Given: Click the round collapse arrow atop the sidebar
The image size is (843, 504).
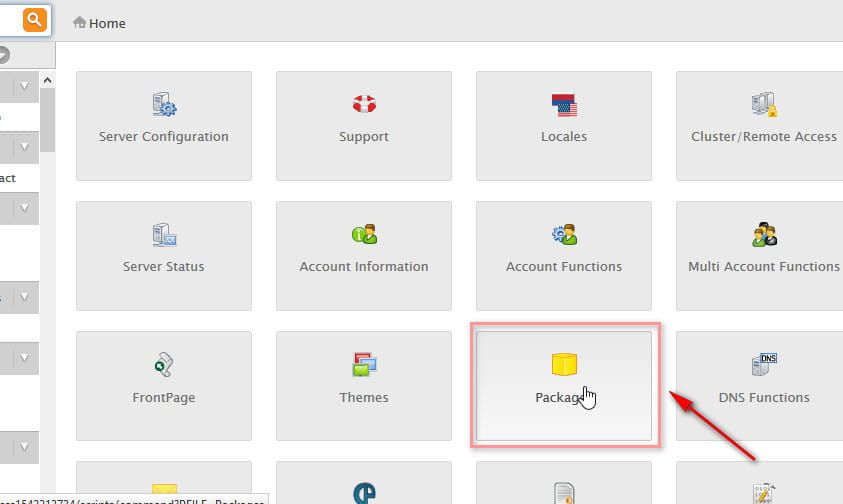Looking at the screenshot, I should point(3,55).
